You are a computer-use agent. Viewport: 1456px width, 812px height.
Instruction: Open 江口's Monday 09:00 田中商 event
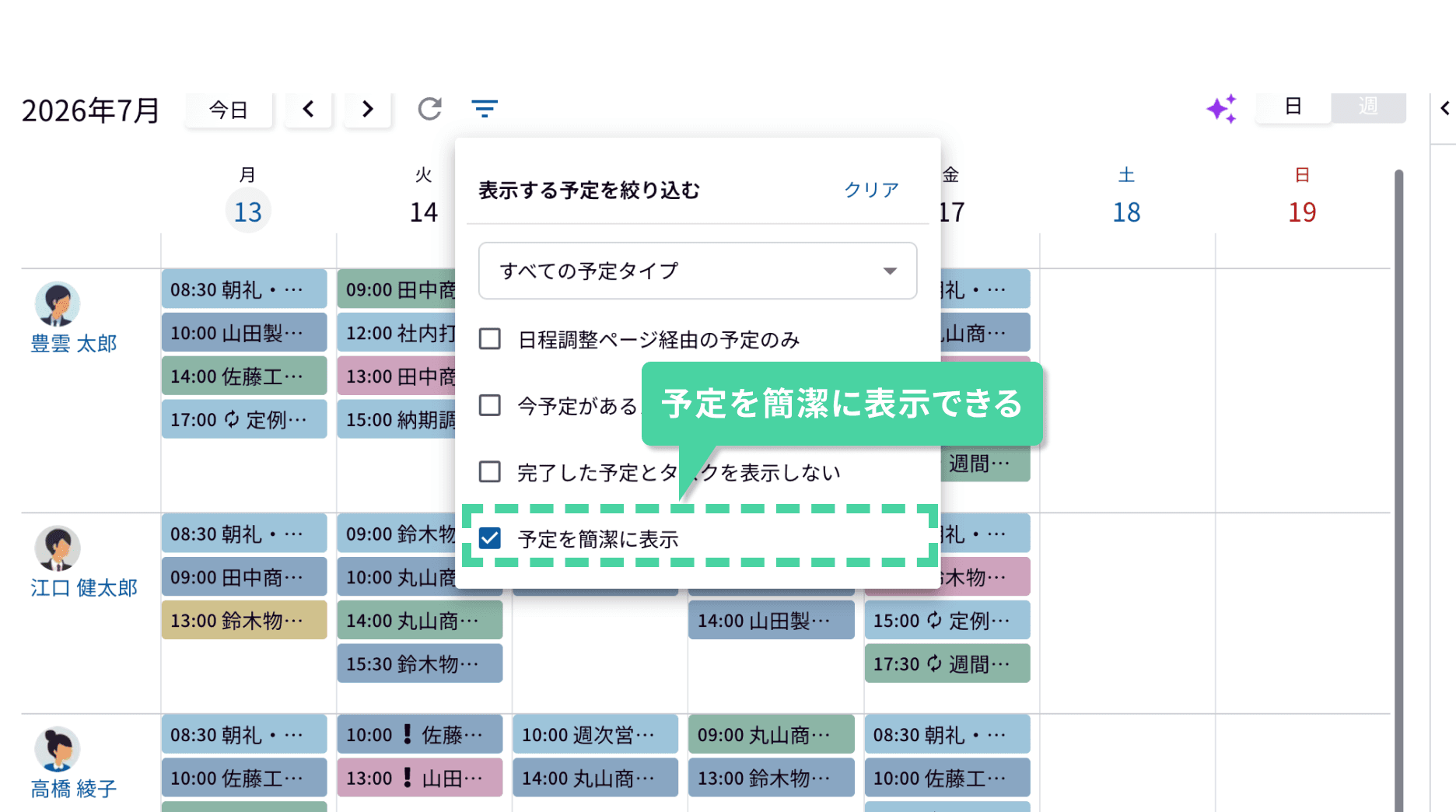(x=244, y=577)
